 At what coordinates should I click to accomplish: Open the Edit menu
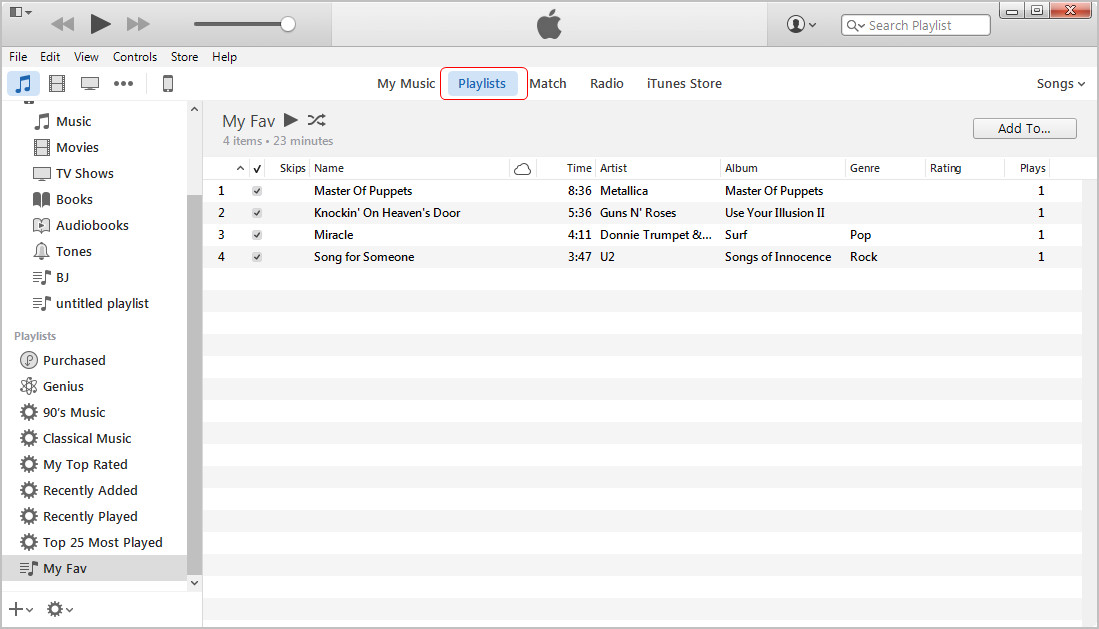(50, 57)
